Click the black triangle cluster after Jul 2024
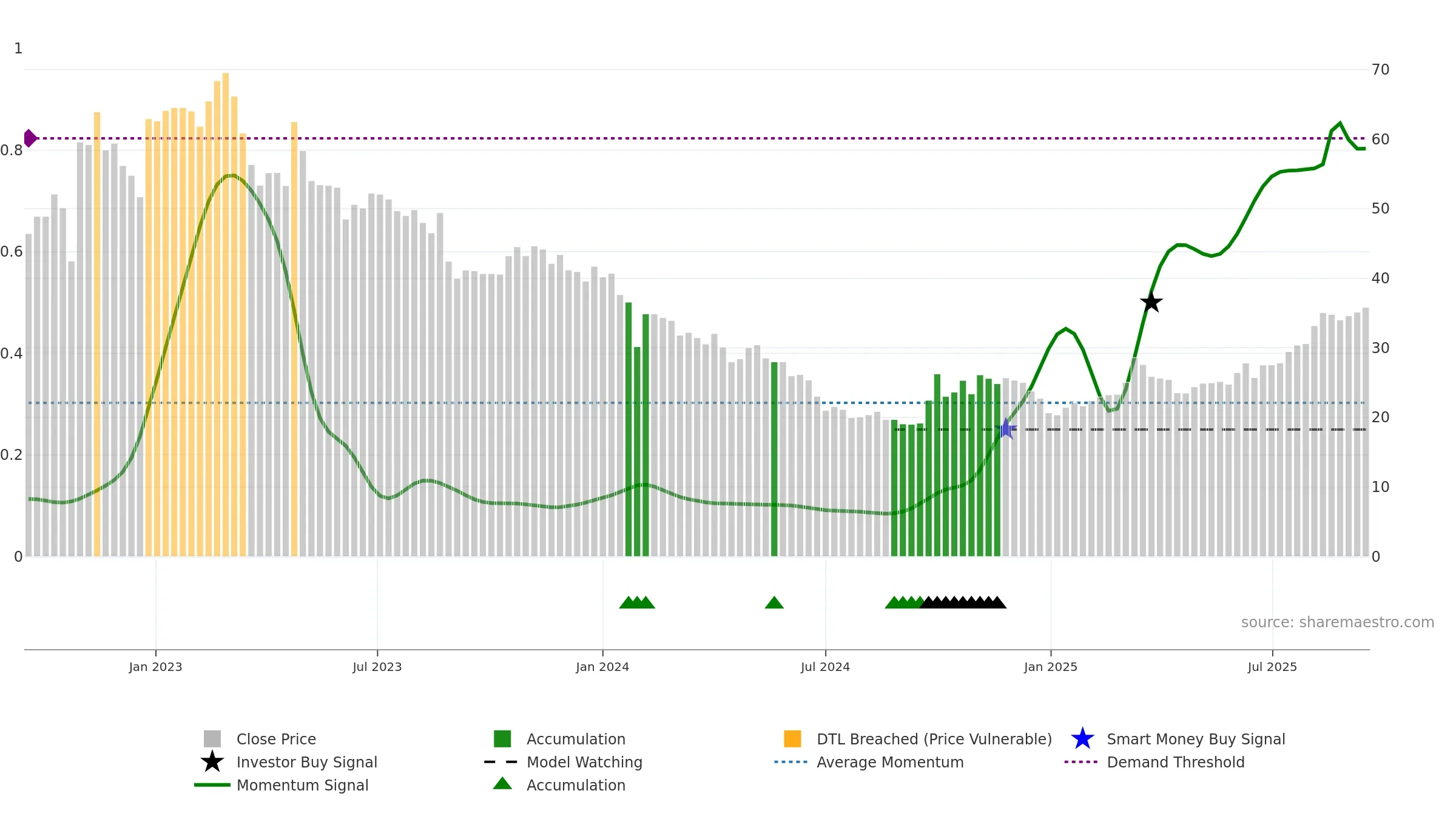1456x819 pixels. [963, 602]
